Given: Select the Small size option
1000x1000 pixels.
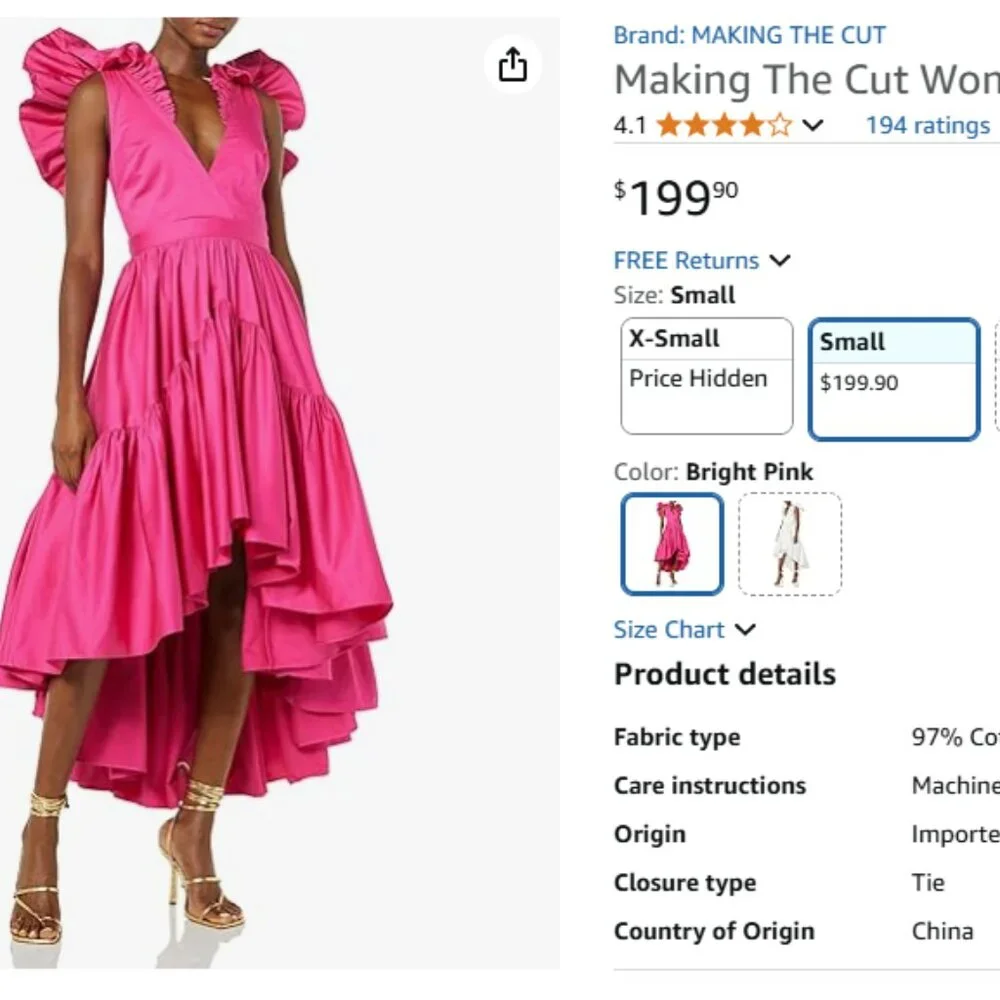Looking at the screenshot, I should coord(893,378).
